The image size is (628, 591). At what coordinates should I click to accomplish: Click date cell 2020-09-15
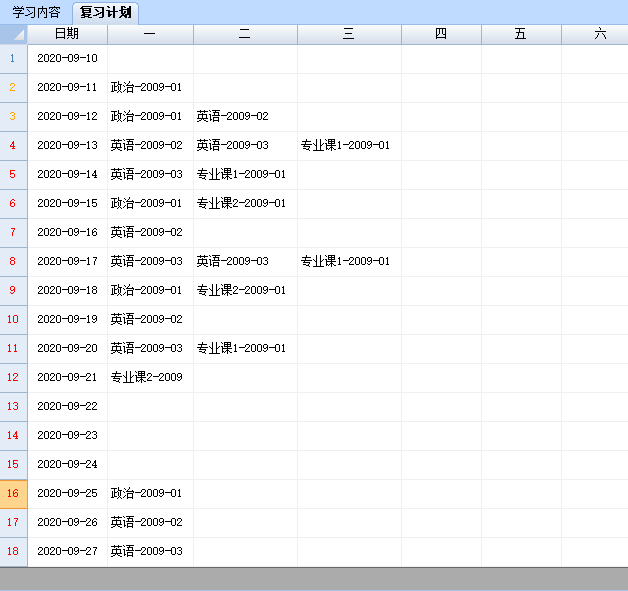pyautogui.click(x=67, y=204)
